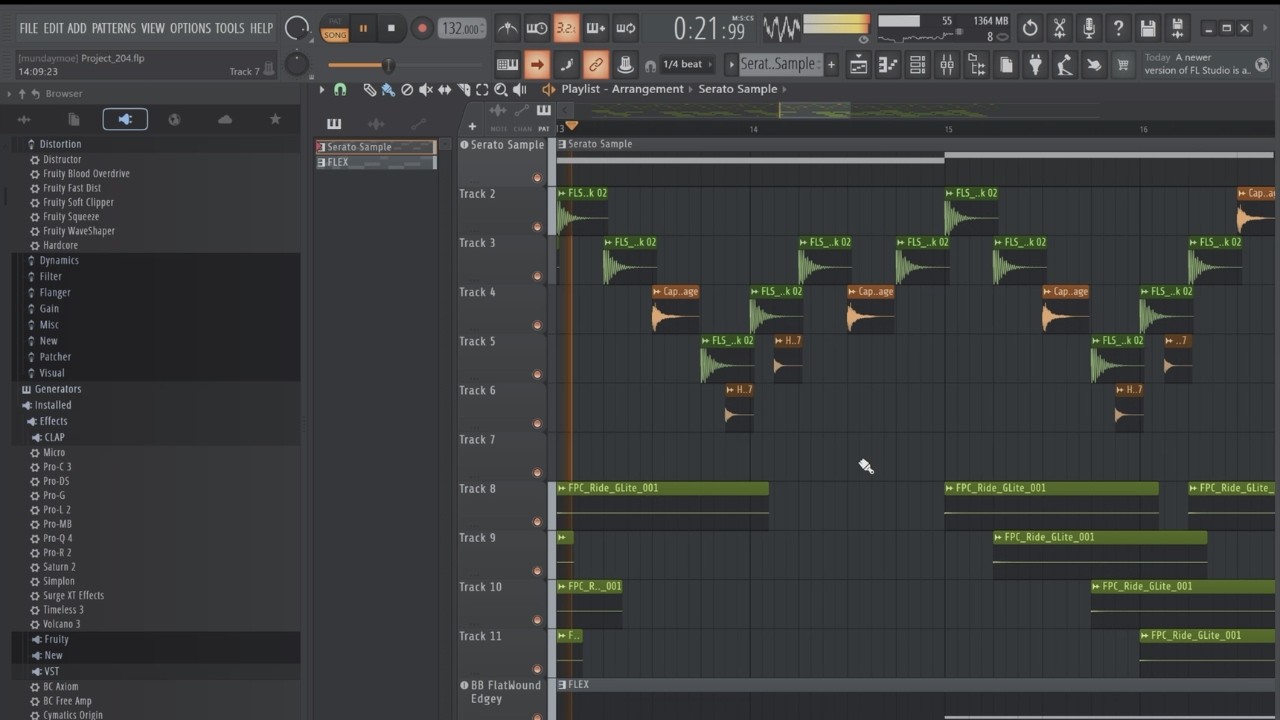Pause playback with the pause button
The image size is (1280, 720).
point(363,29)
